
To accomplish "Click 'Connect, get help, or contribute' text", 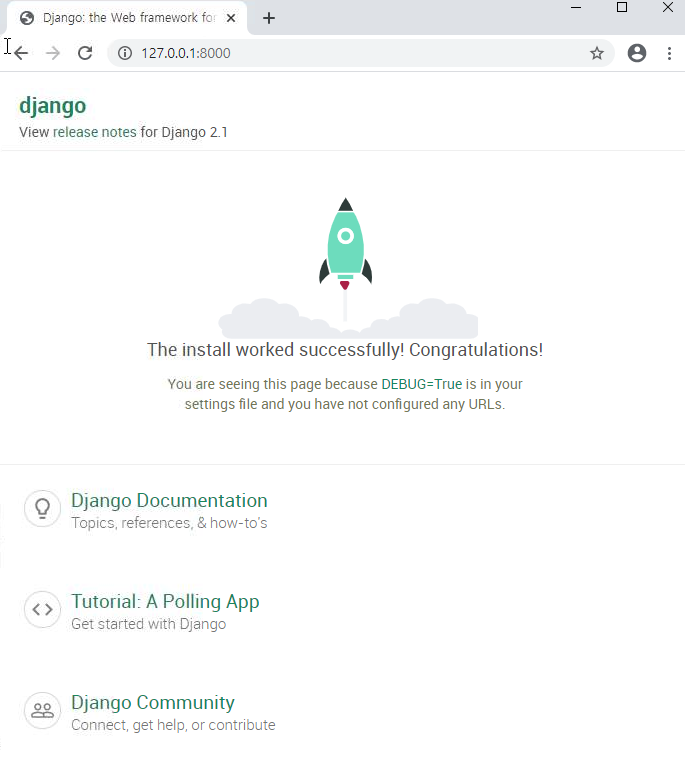I will tap(173, 725).
